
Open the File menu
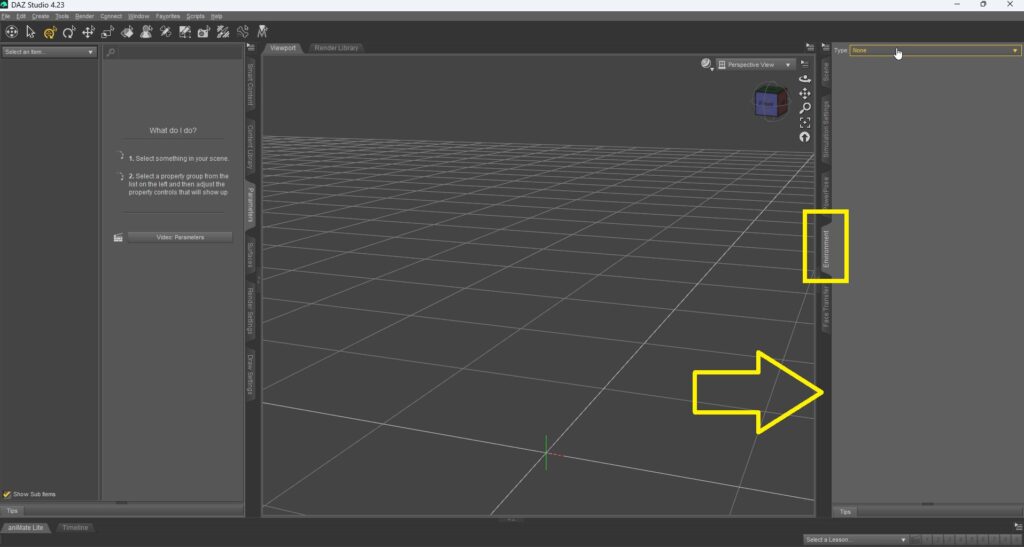coord(6,16)
